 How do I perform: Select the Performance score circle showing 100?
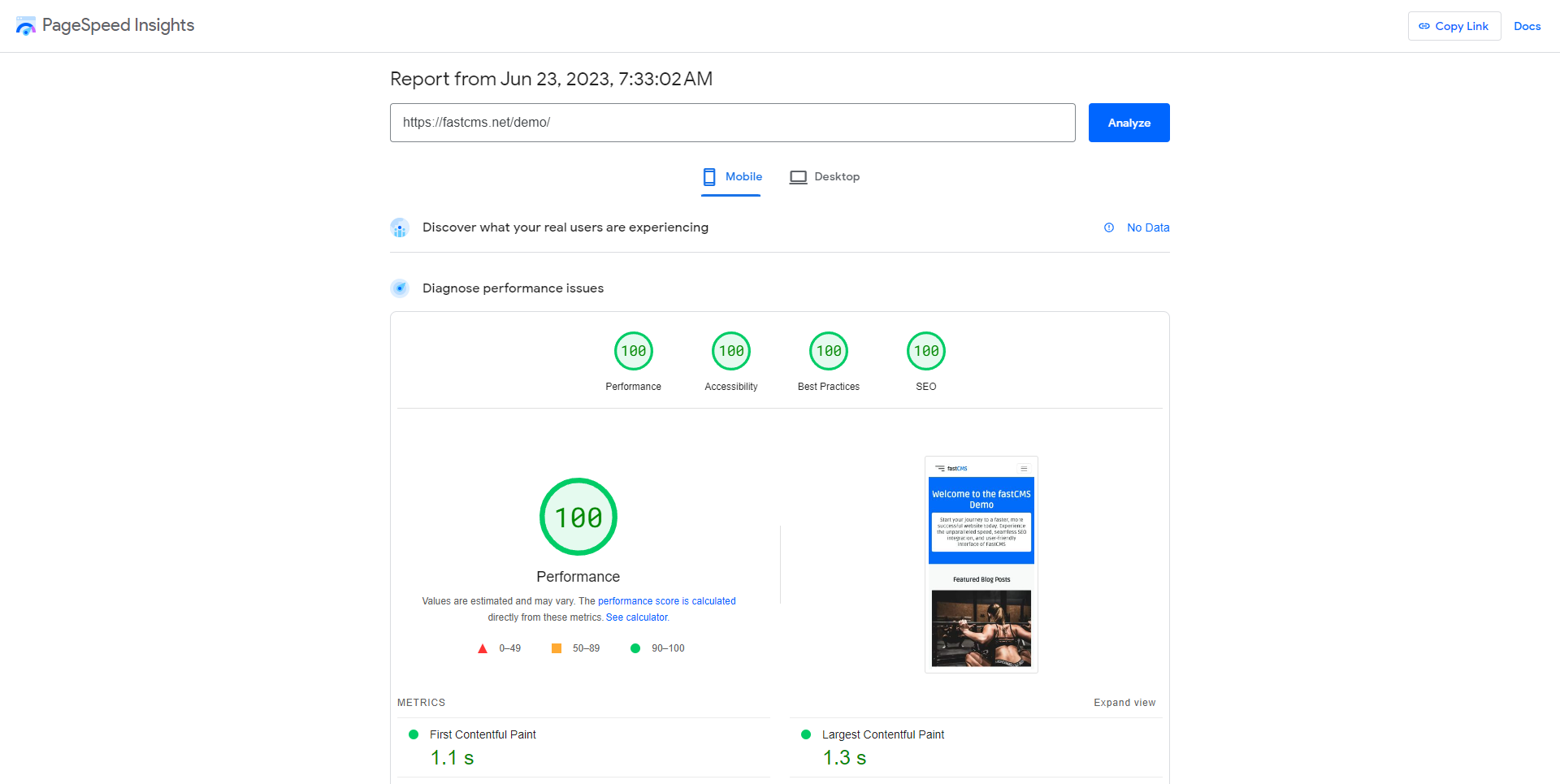[578, 517]
